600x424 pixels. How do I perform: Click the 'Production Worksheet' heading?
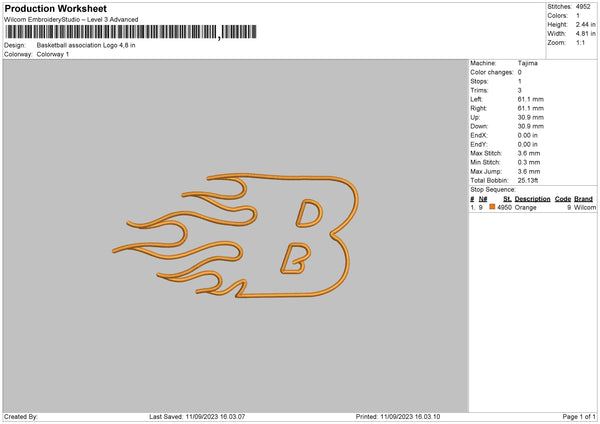(x=55, y=8)
